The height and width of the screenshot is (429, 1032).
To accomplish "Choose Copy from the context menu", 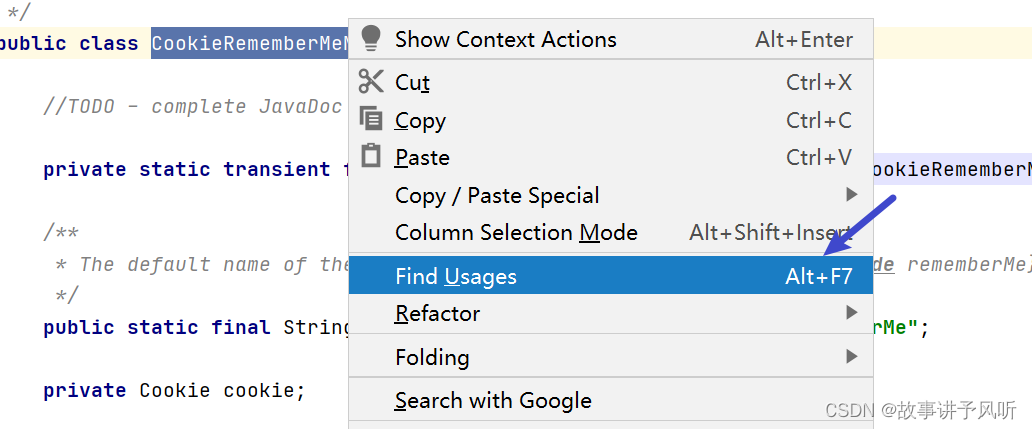I will 420,120.
